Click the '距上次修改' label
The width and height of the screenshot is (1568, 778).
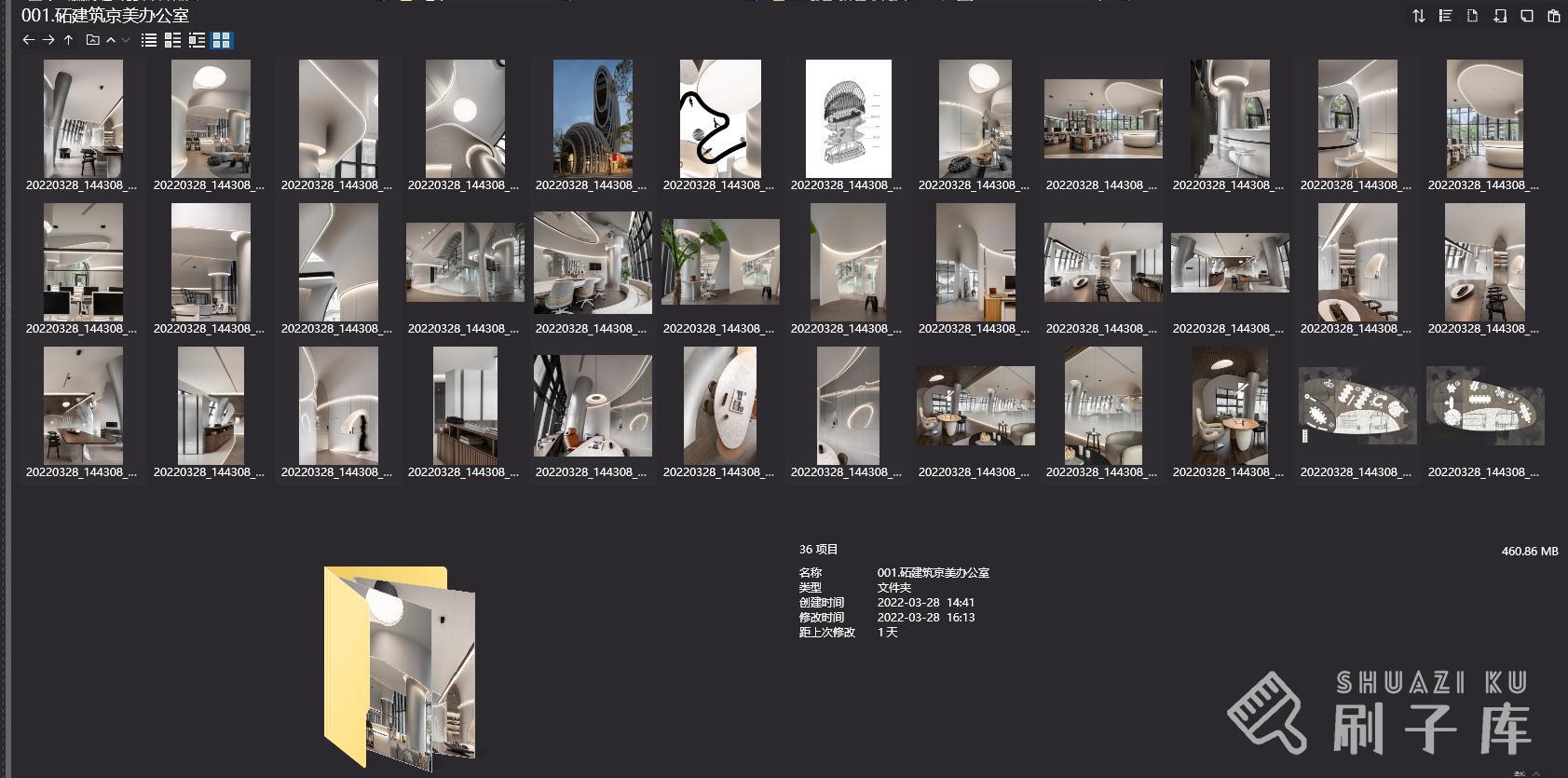[827, 633]
